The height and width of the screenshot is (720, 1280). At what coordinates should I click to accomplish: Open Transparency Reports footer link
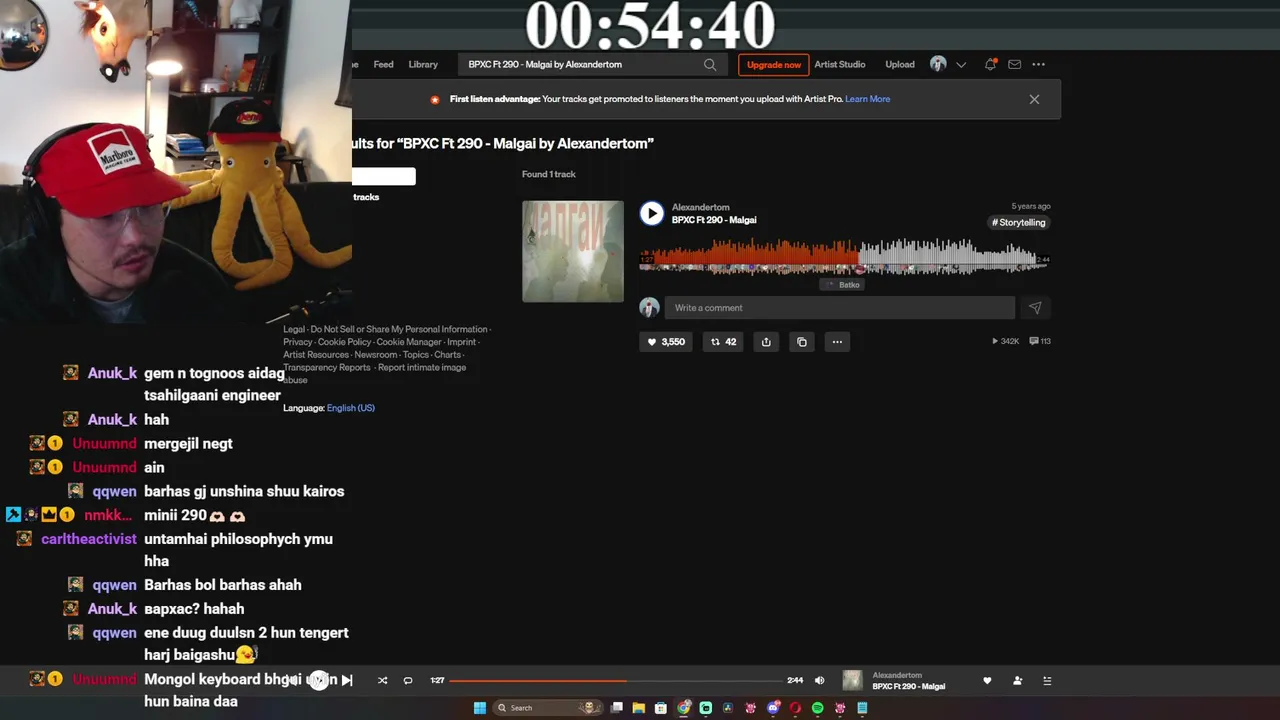(327, 368)
